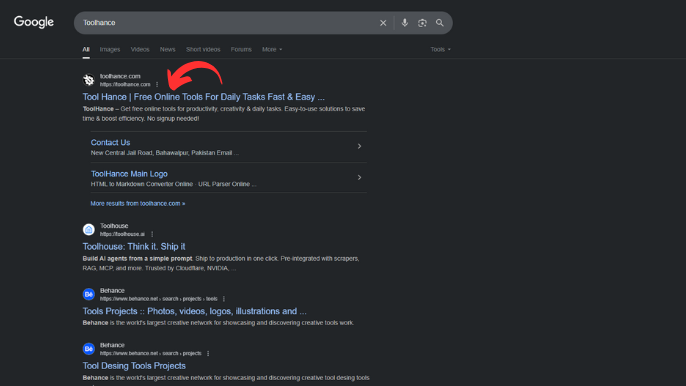Open the Contact Us sitelink

coord(110,142)
